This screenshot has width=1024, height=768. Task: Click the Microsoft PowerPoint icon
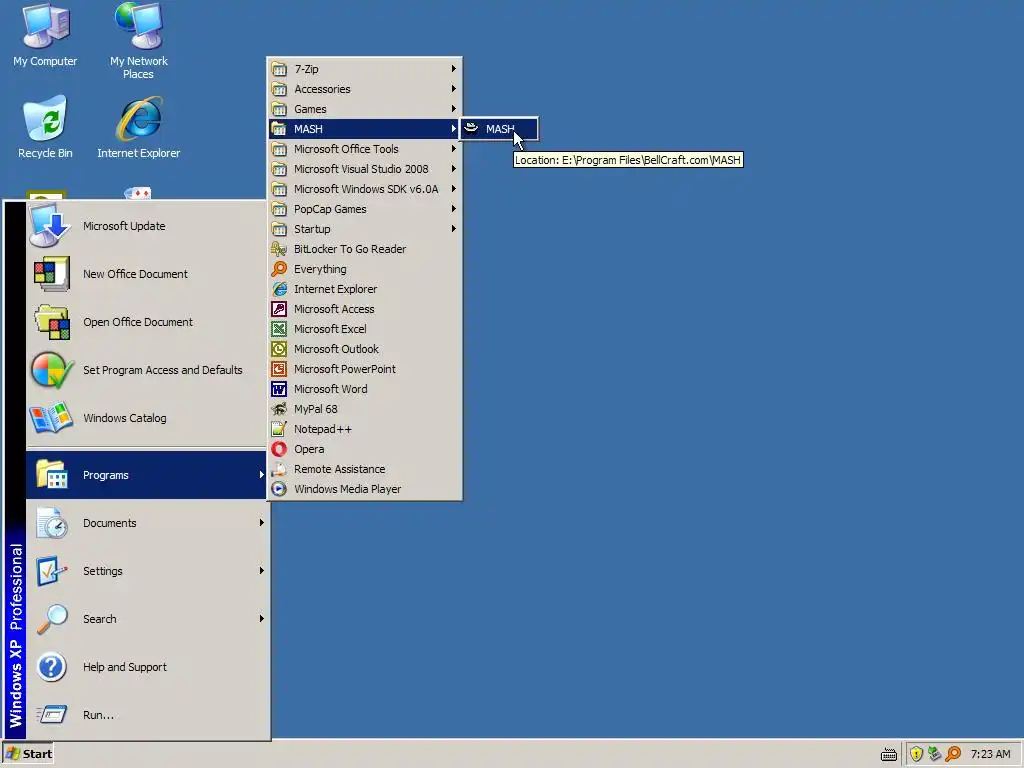click(x=279, y=369)
